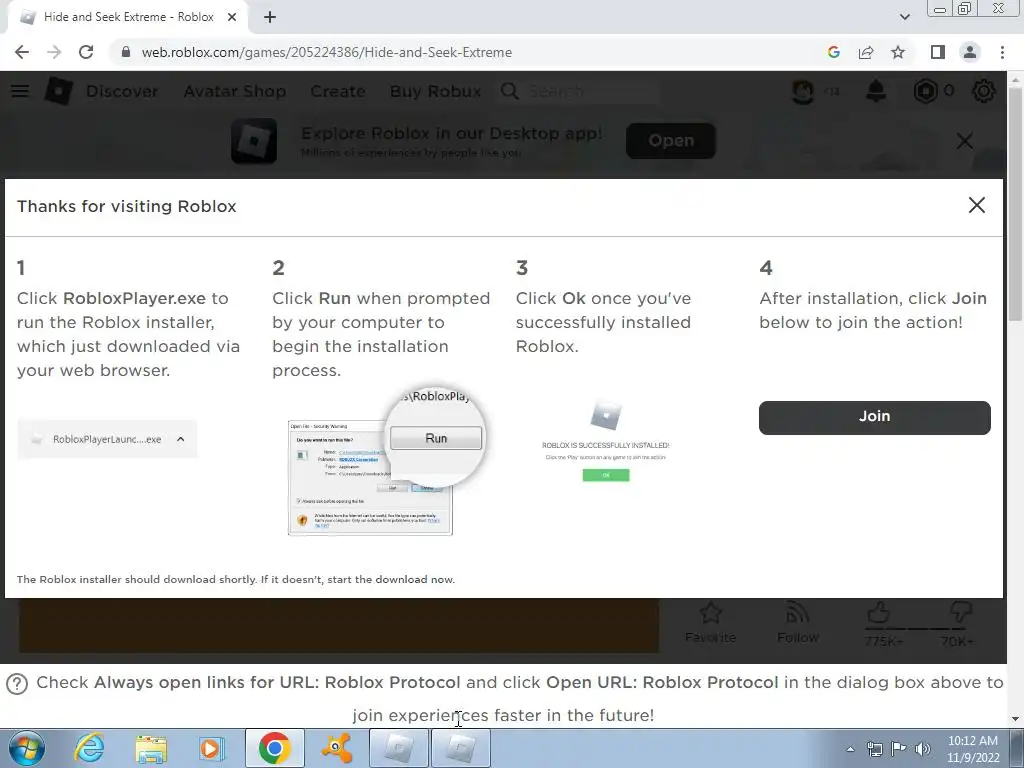Screen dimensions: 1024x768
Task: Click the thumbs down 70K+ icon
Action: [x=959, y=613]
